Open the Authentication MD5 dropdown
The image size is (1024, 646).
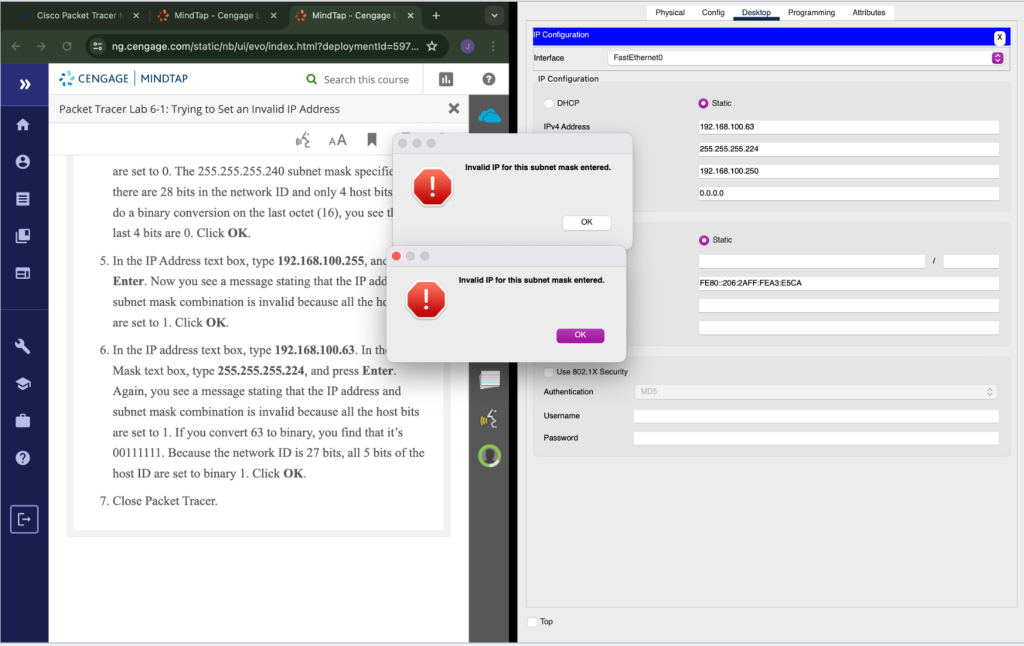point(816,391)
